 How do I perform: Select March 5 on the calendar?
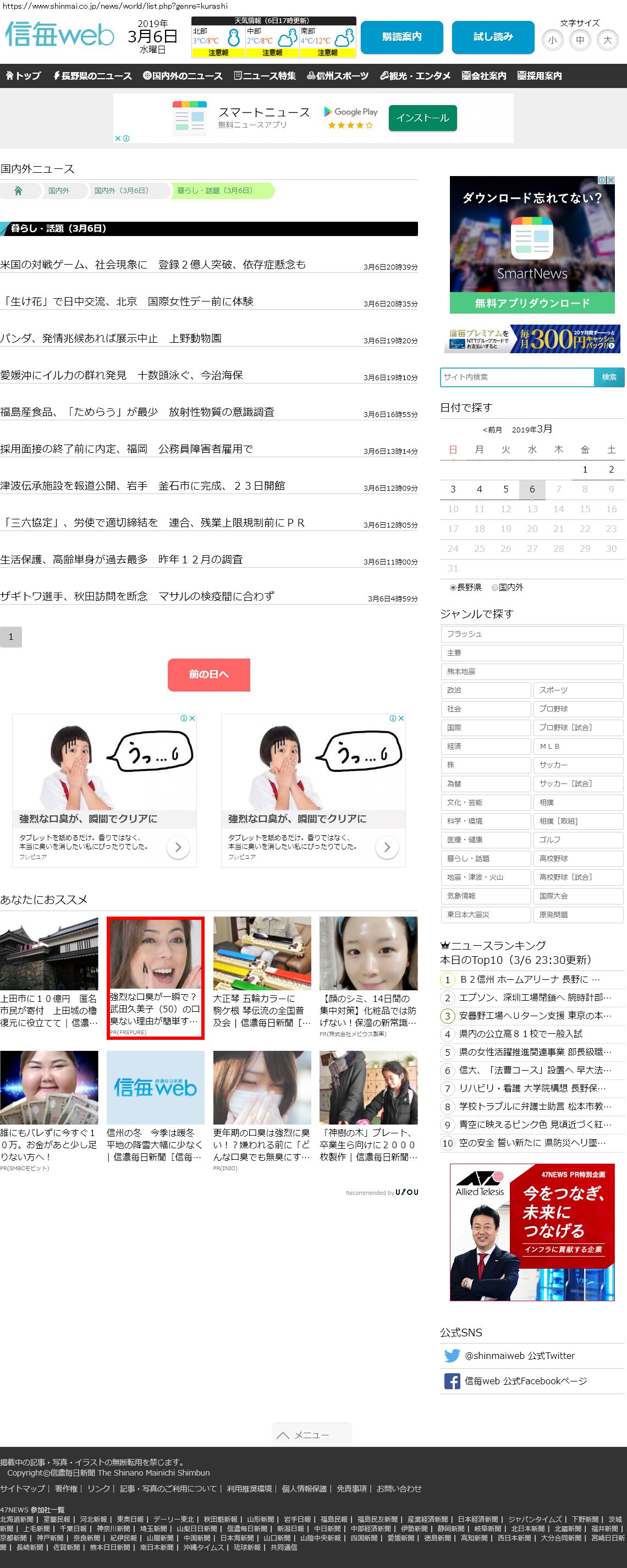505,489
